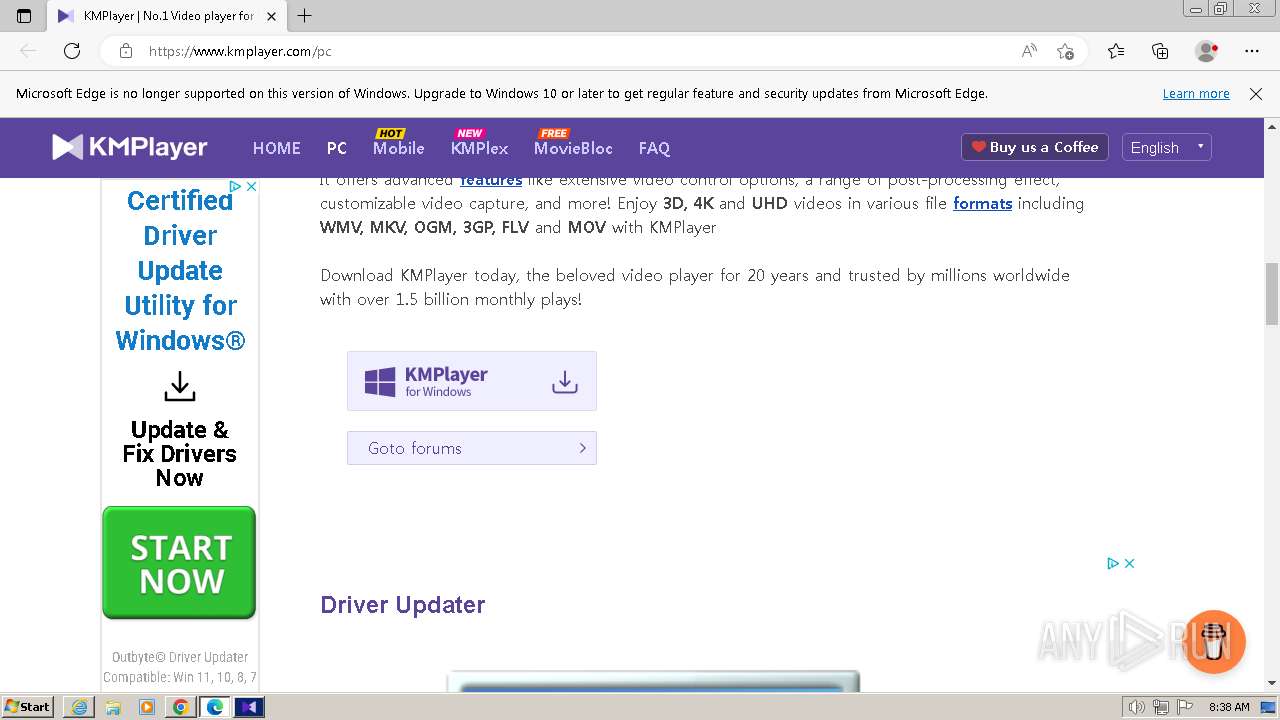1280x720 pixels.
Task: Open the Windows Start menu
Action: coord(28,707)
